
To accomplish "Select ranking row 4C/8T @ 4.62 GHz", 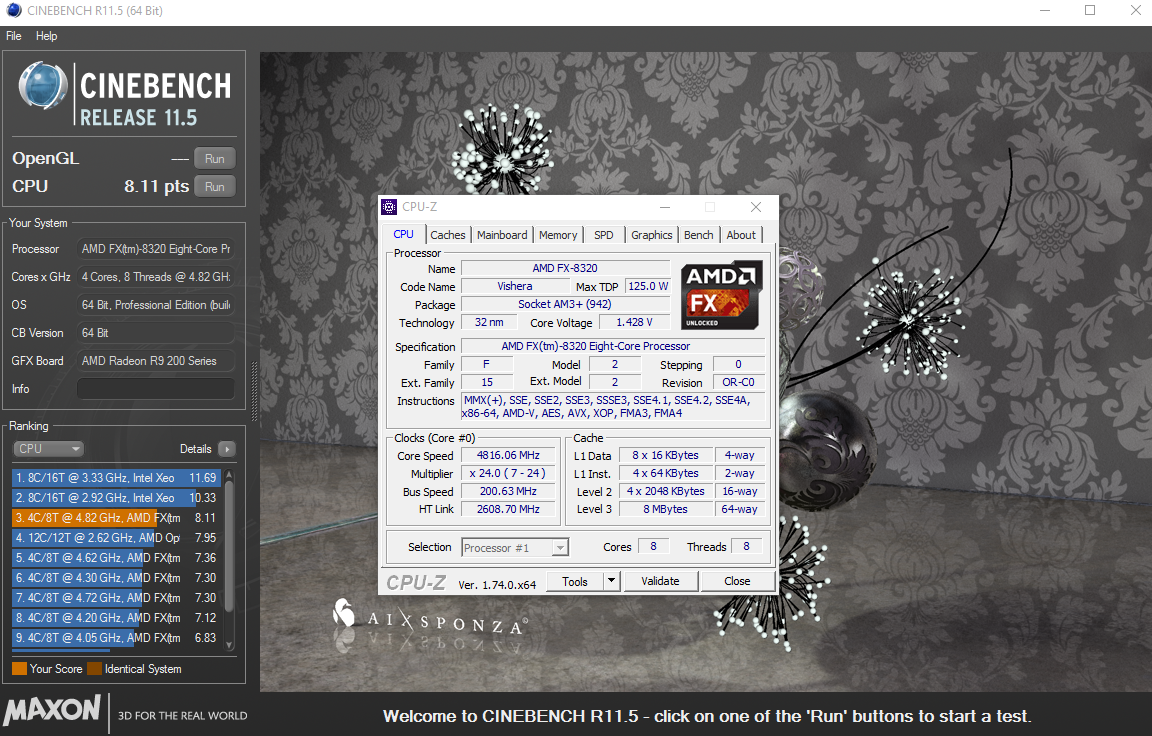I will [x=116, y=558].
